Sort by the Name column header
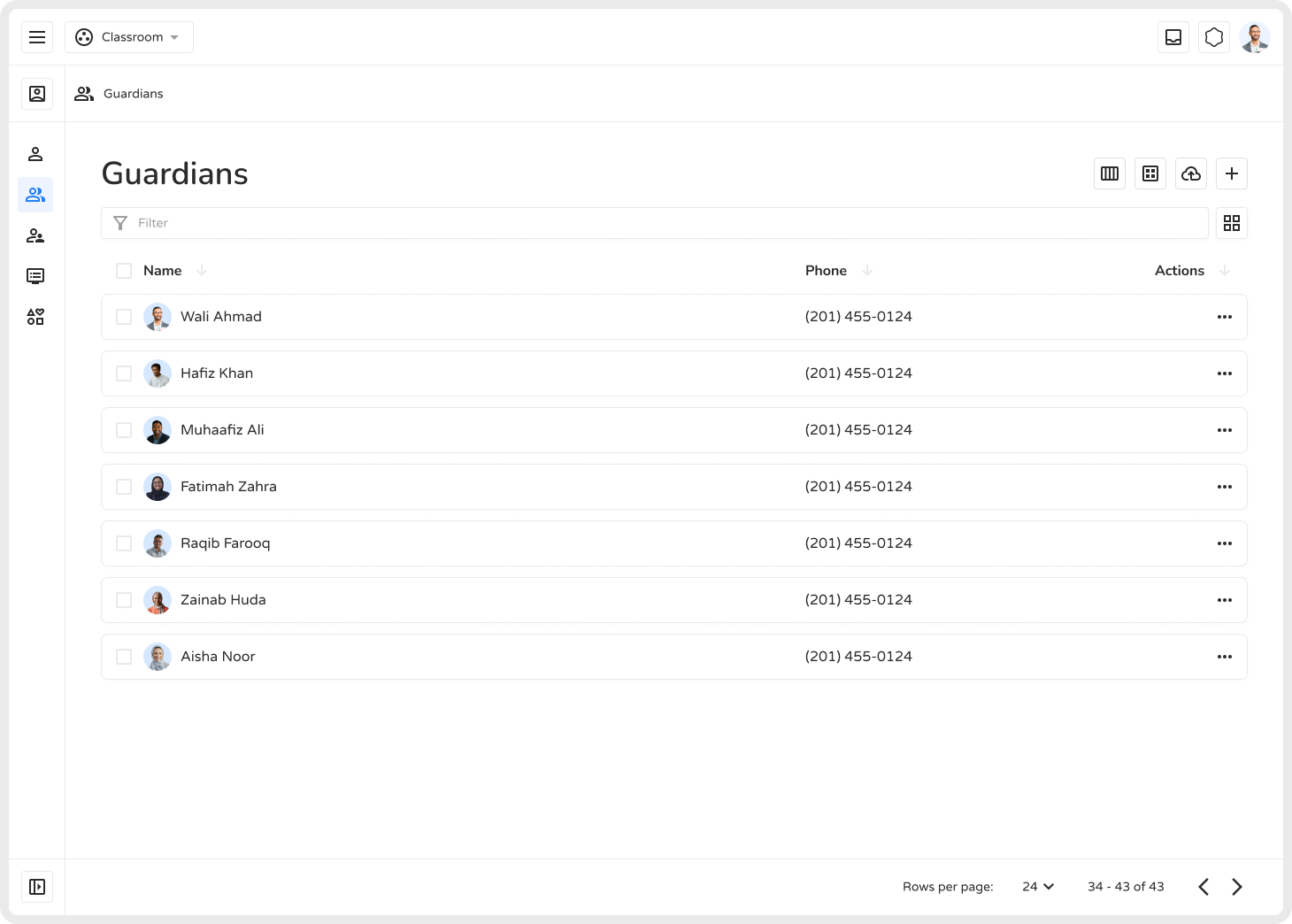1292x924 pixels. (x=163, y=271)
